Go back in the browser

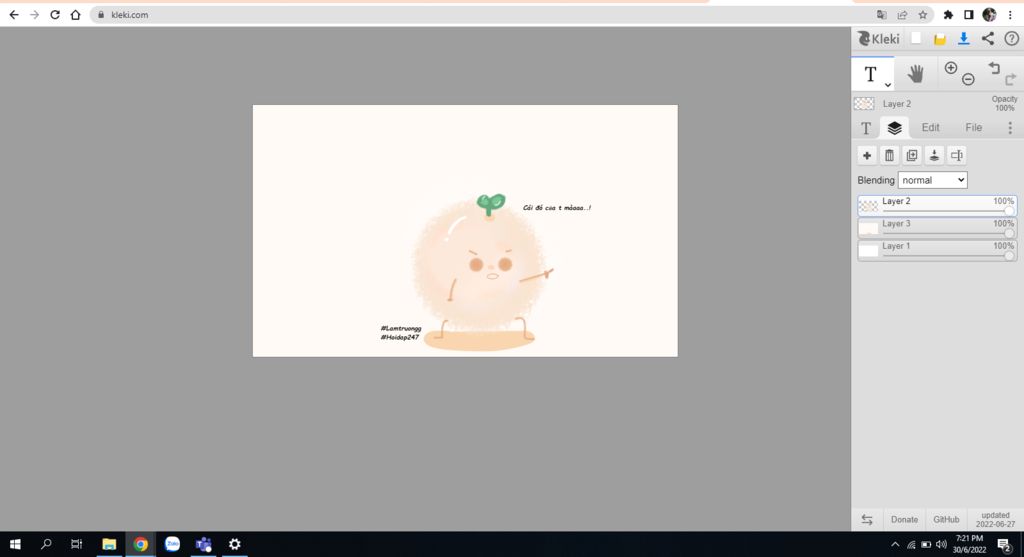click(x=14, y=14)
